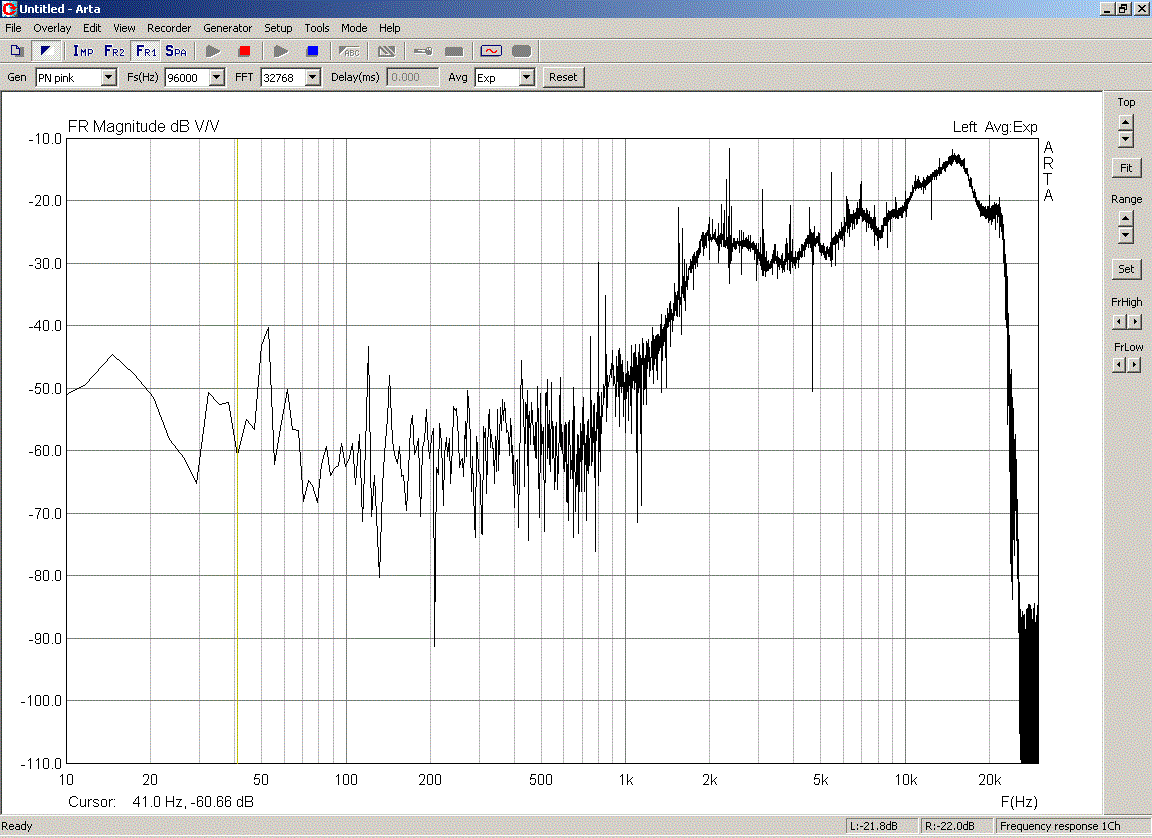Open the Overlay menu

[52, 28]
